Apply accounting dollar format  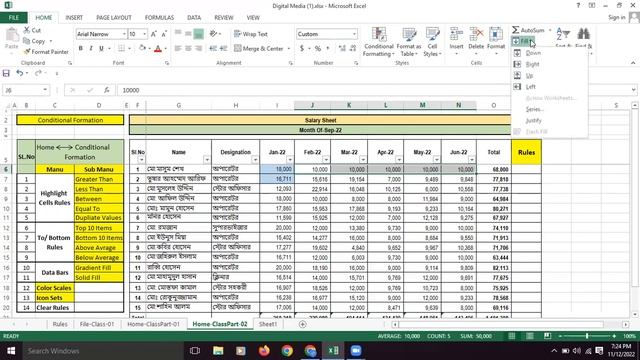(x=302, y=48)
